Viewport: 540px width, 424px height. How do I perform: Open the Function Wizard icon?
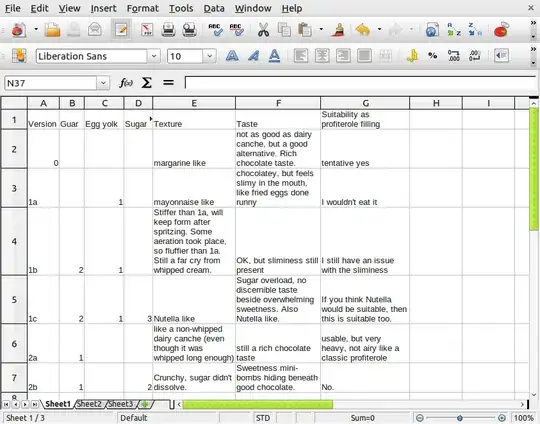coord(126,83)
